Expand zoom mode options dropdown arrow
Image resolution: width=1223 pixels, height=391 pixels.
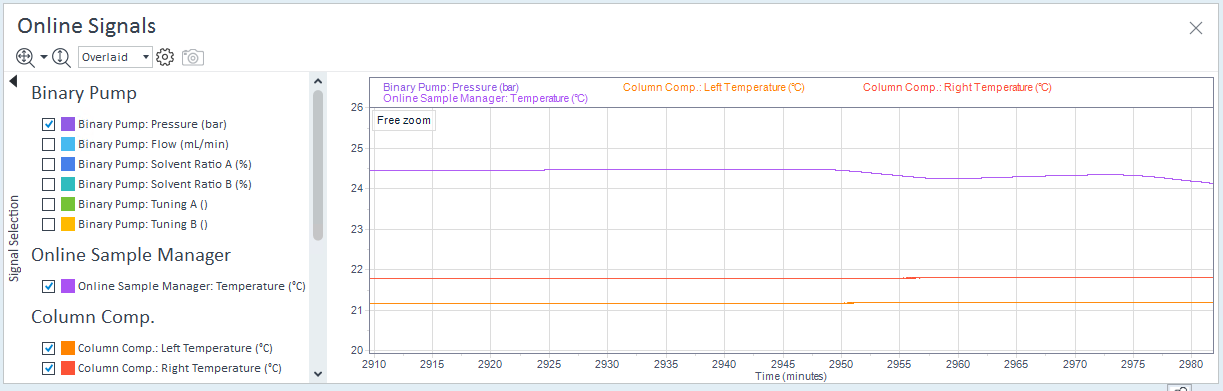click(44, 57)
